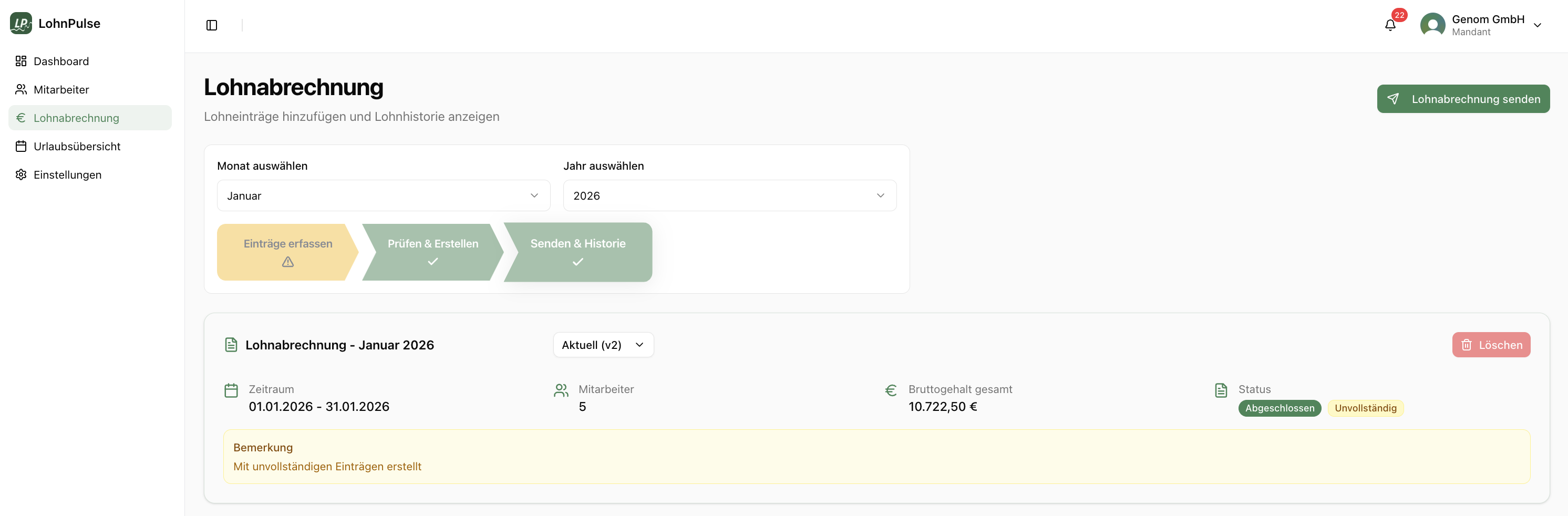Open the Monat auswählen dropdown
This screenshot has width=1568, height=516.
[384, 195]
